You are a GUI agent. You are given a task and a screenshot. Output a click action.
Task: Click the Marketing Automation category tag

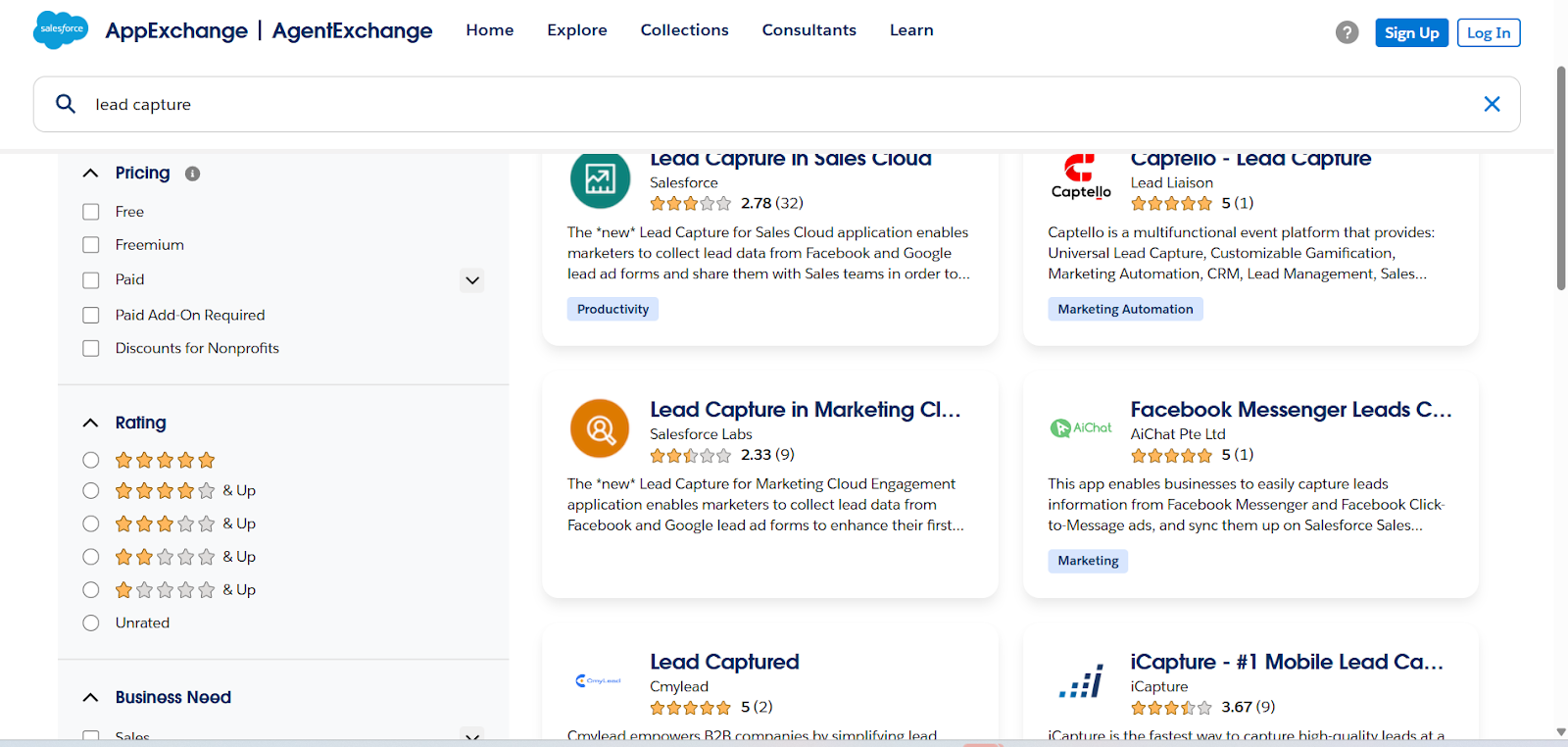(x=1125, y=309)
